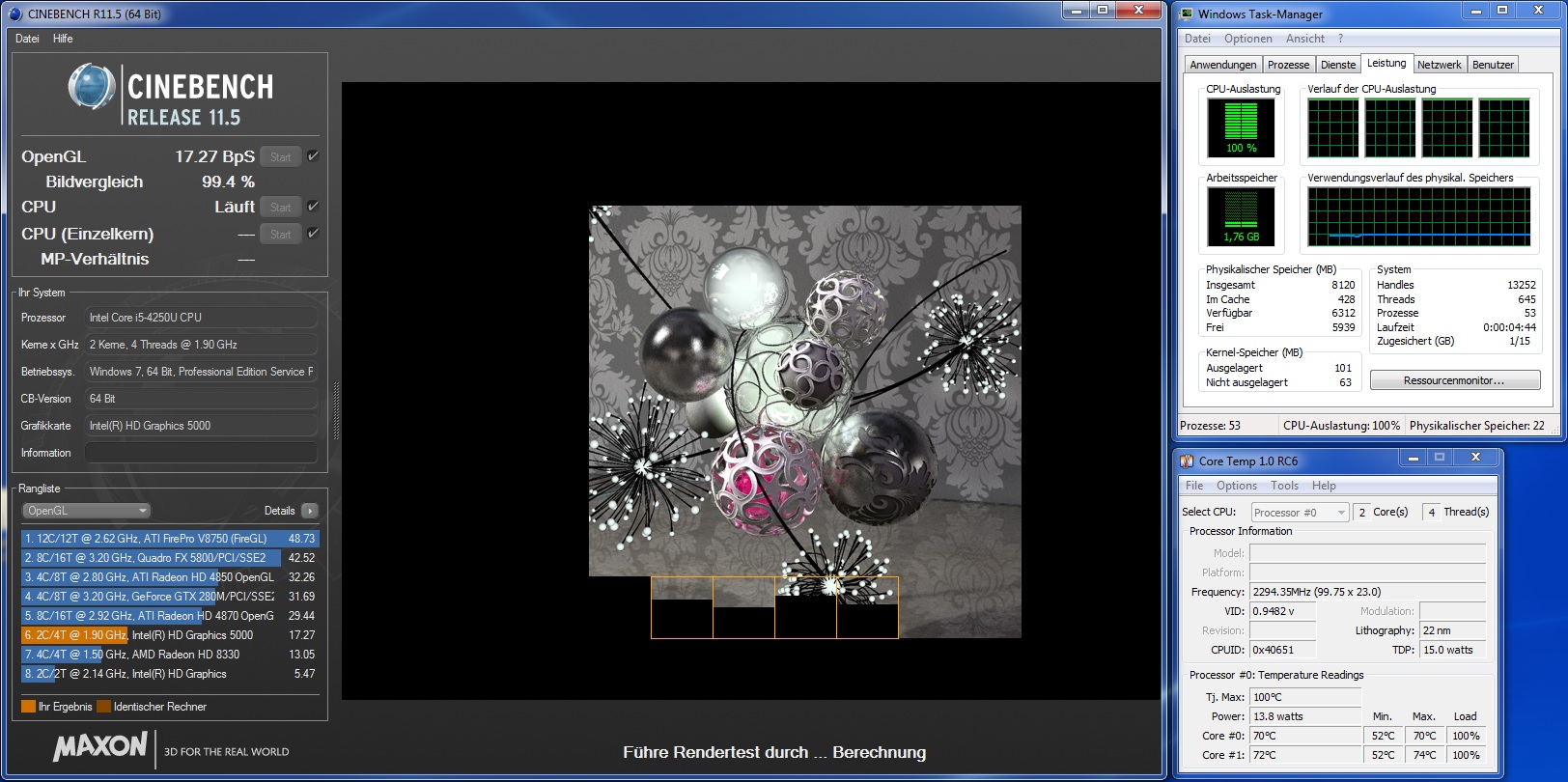
Task: Click the orange Ihr Ergebnis legend swatch
Action: click(x=28, y=707)
